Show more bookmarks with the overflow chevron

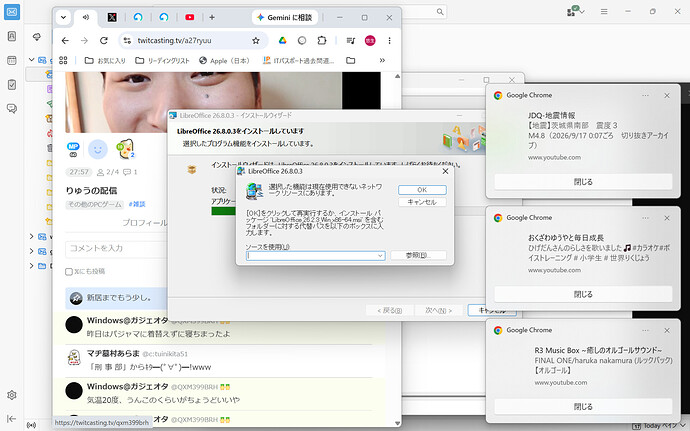[382, 60]
